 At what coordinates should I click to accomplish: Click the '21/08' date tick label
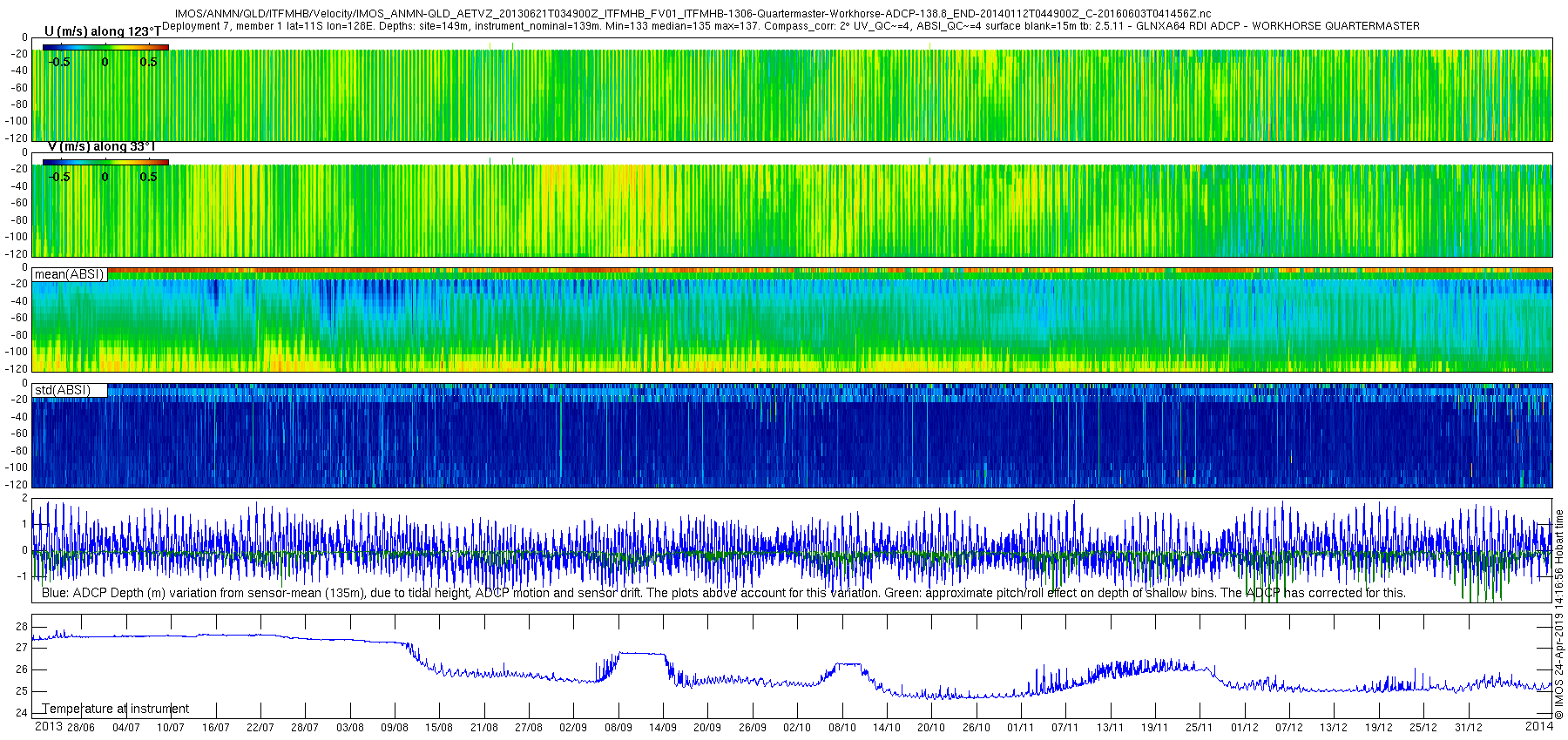coord(484,728)
